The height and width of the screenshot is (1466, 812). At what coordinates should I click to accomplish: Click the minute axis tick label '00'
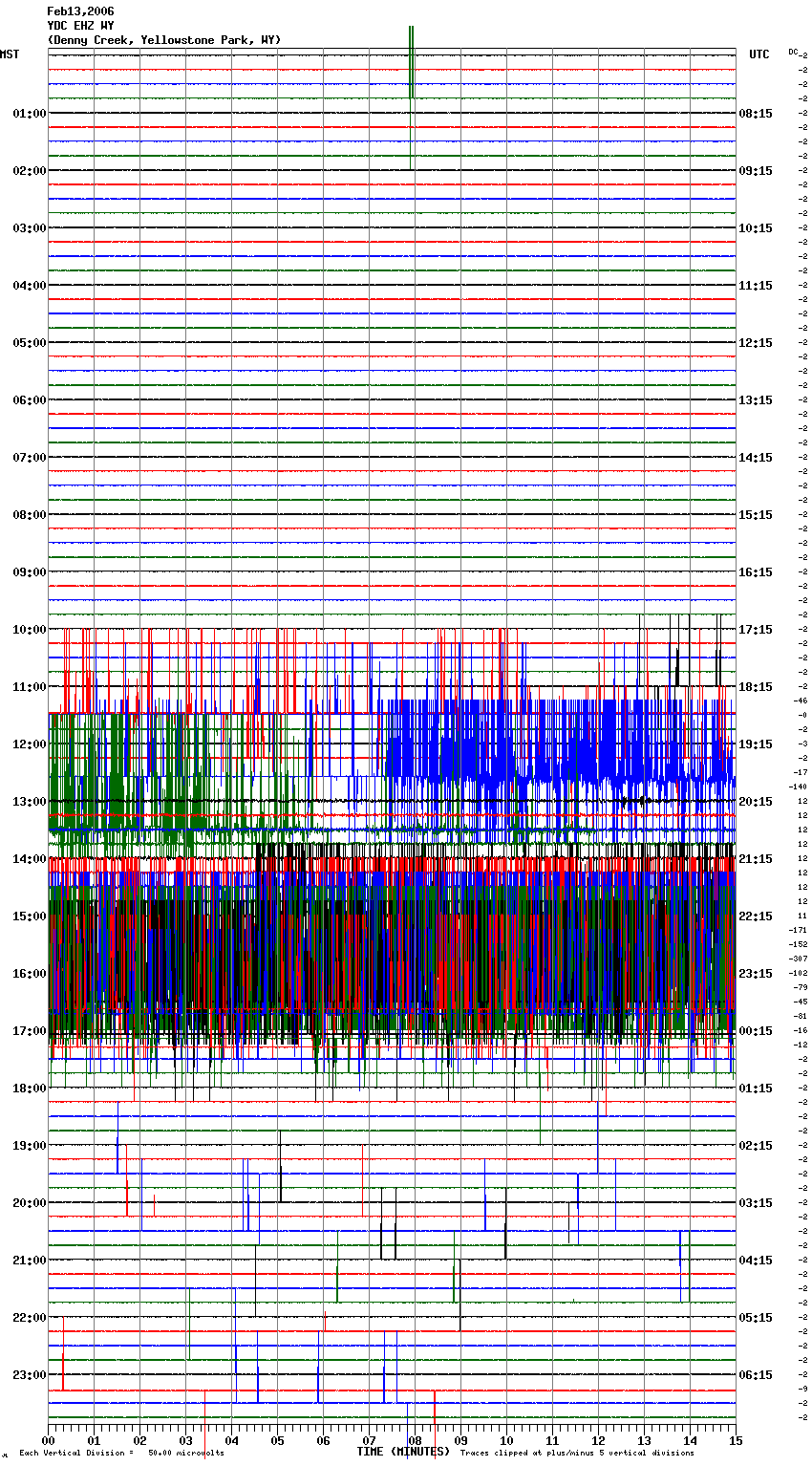(x=48, y=1440)
